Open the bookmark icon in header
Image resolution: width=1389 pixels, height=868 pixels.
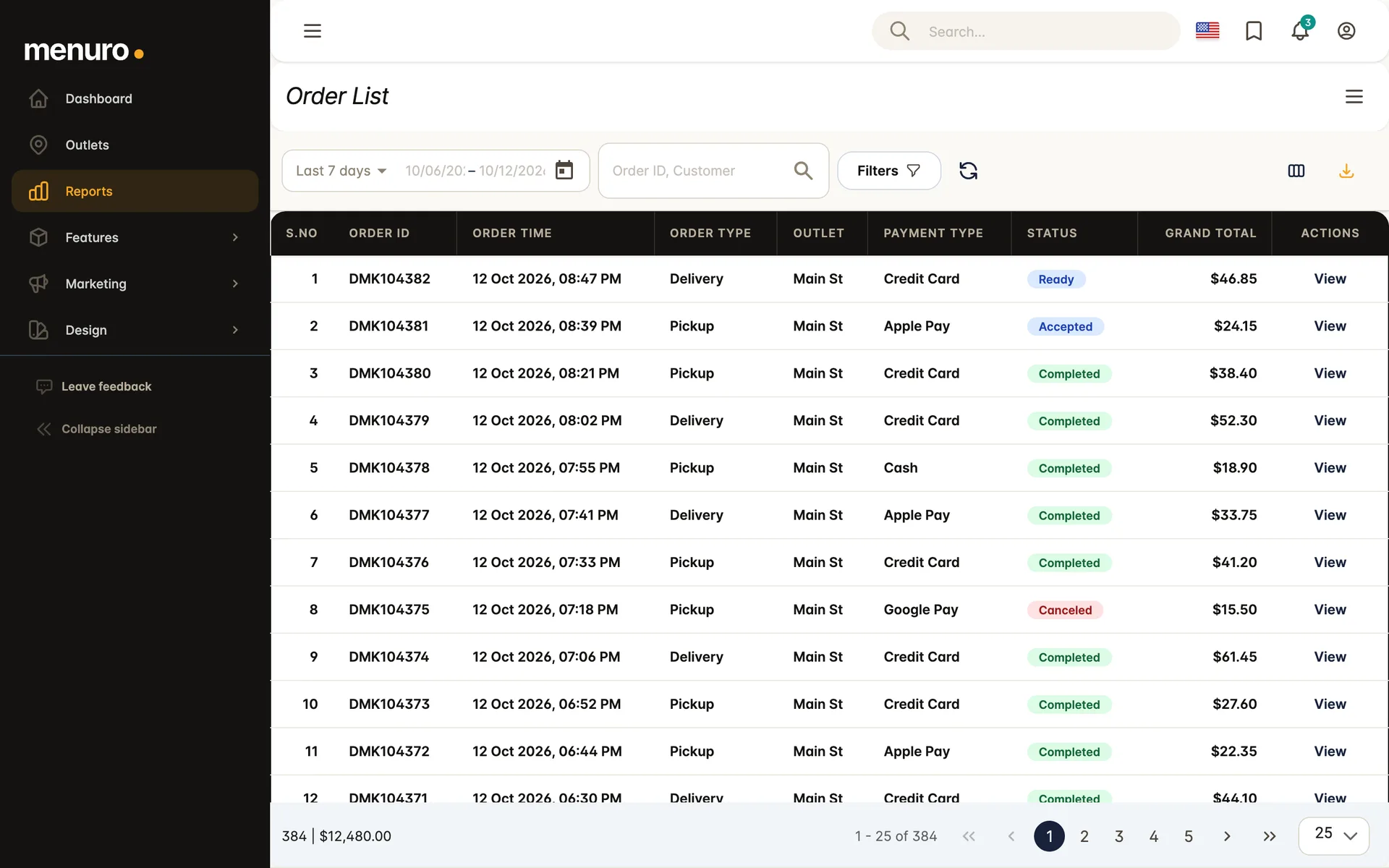coord(1254,31)
